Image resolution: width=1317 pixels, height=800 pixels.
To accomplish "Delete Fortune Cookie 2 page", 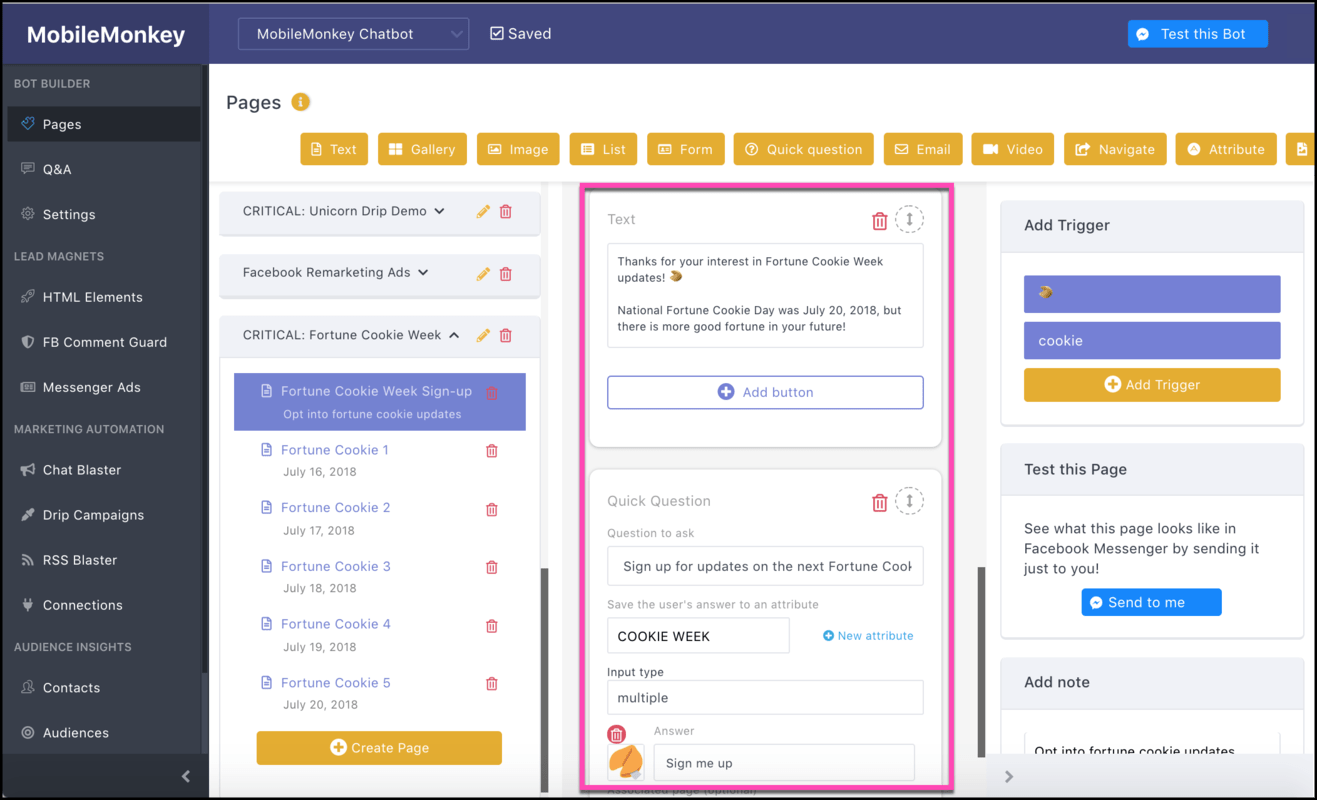I will click(x=492, y=509).
